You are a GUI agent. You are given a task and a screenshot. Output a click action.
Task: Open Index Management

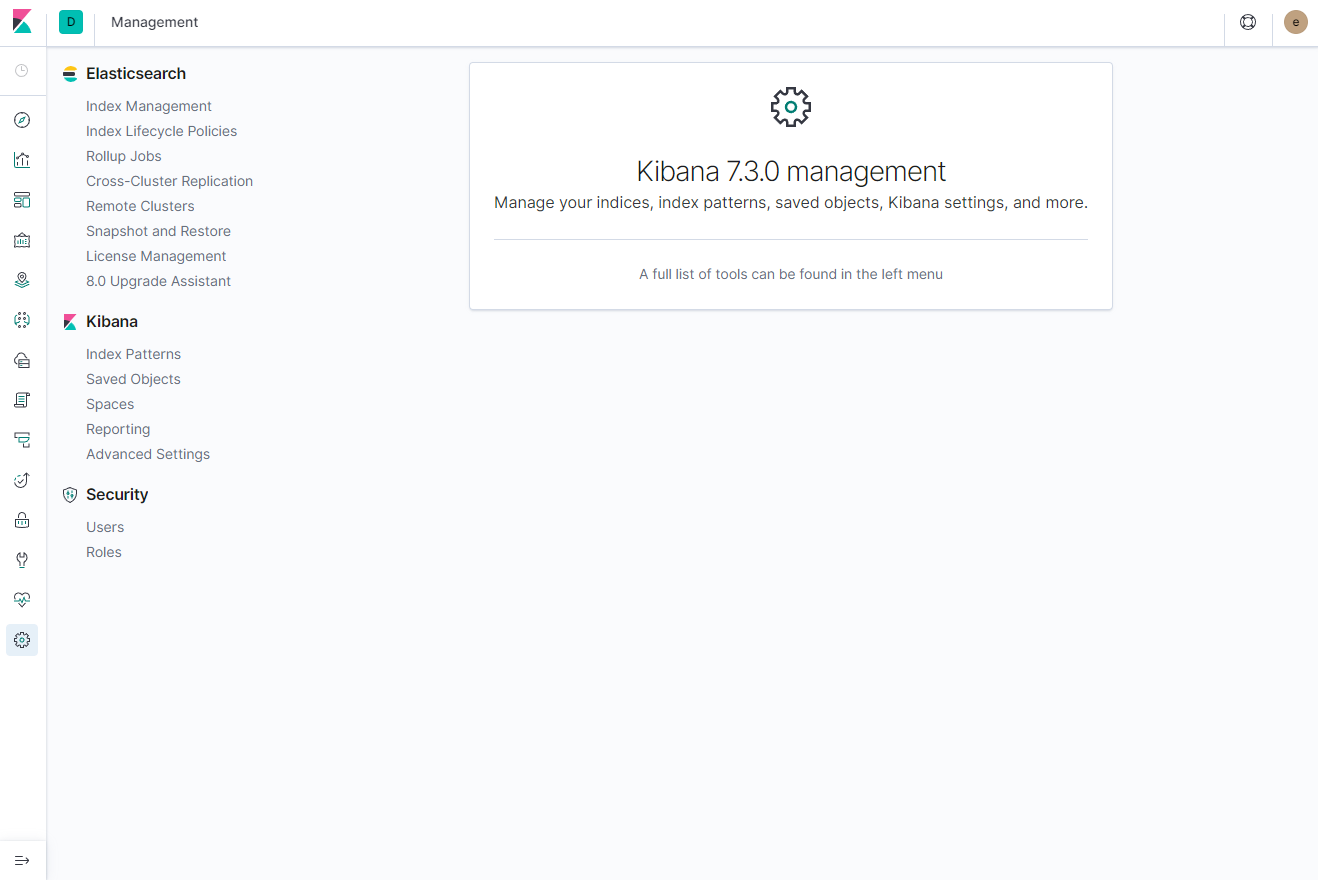point(149,106)
